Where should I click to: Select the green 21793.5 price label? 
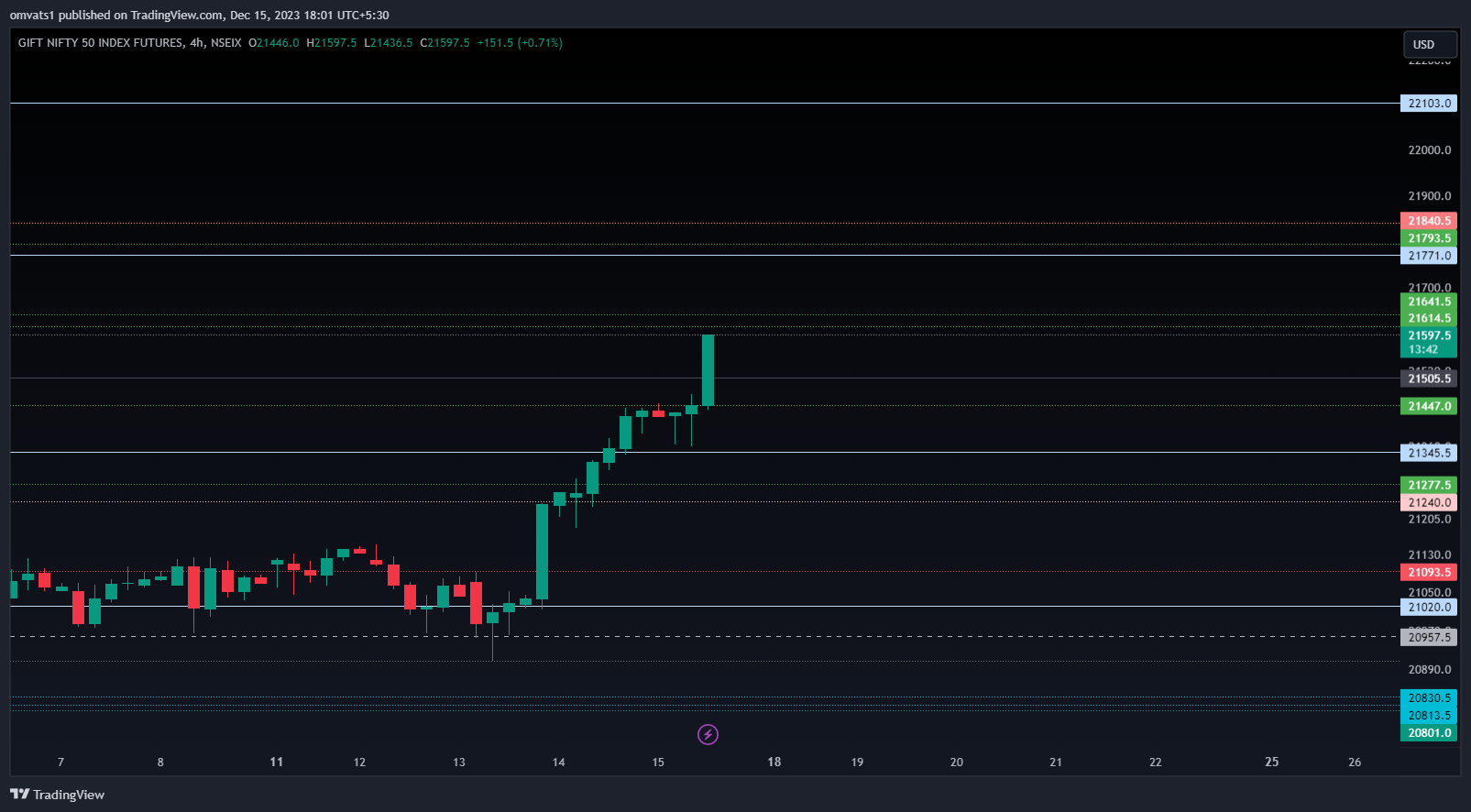click(1429, 238)
